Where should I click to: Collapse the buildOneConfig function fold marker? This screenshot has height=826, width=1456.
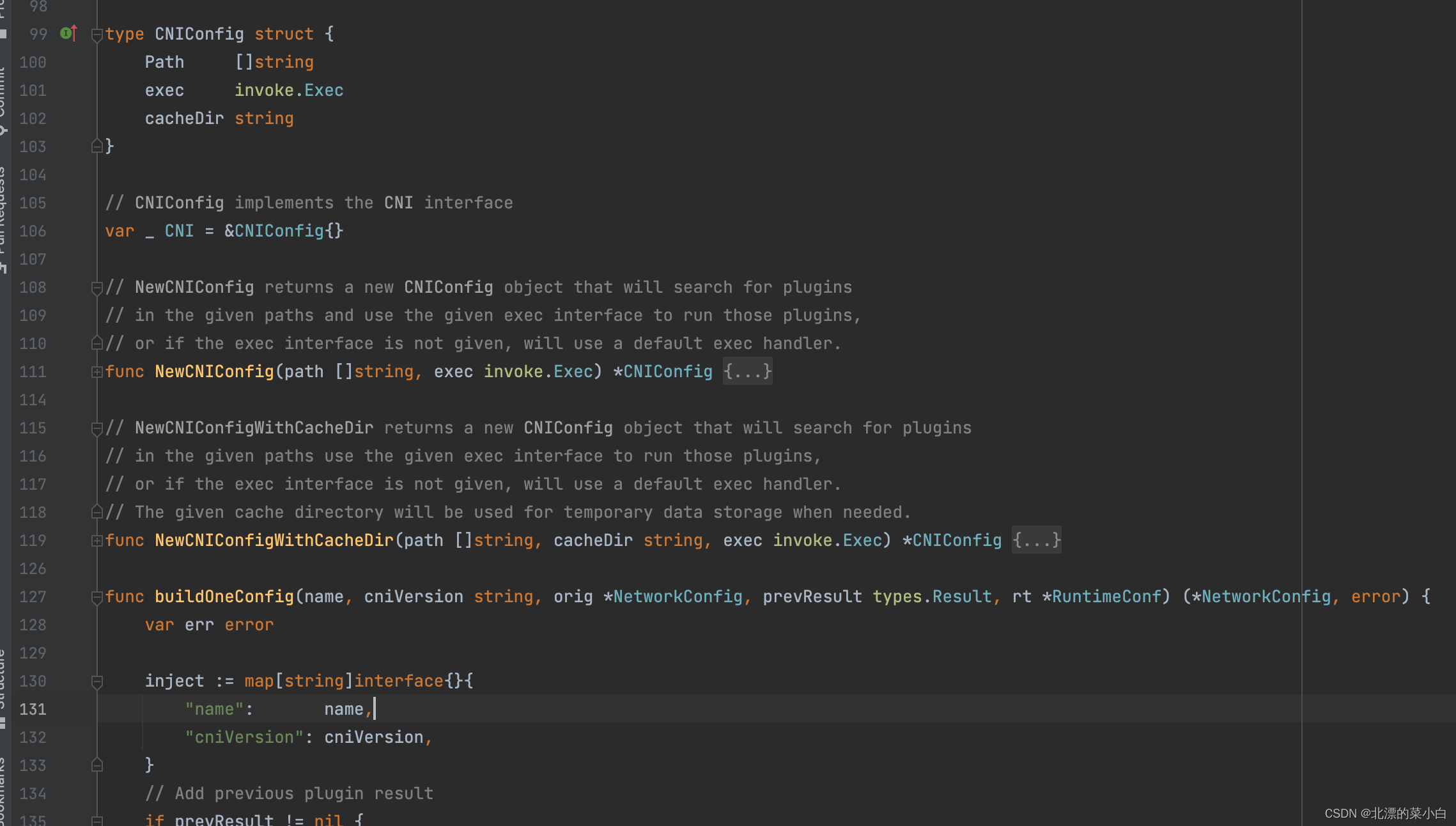point(97,597)
